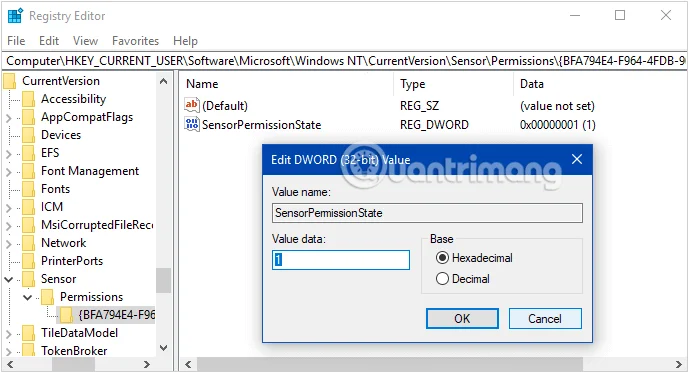Click the REG_SZ type cell
This screenshot has height=373, width=689.
coord(419,106)
